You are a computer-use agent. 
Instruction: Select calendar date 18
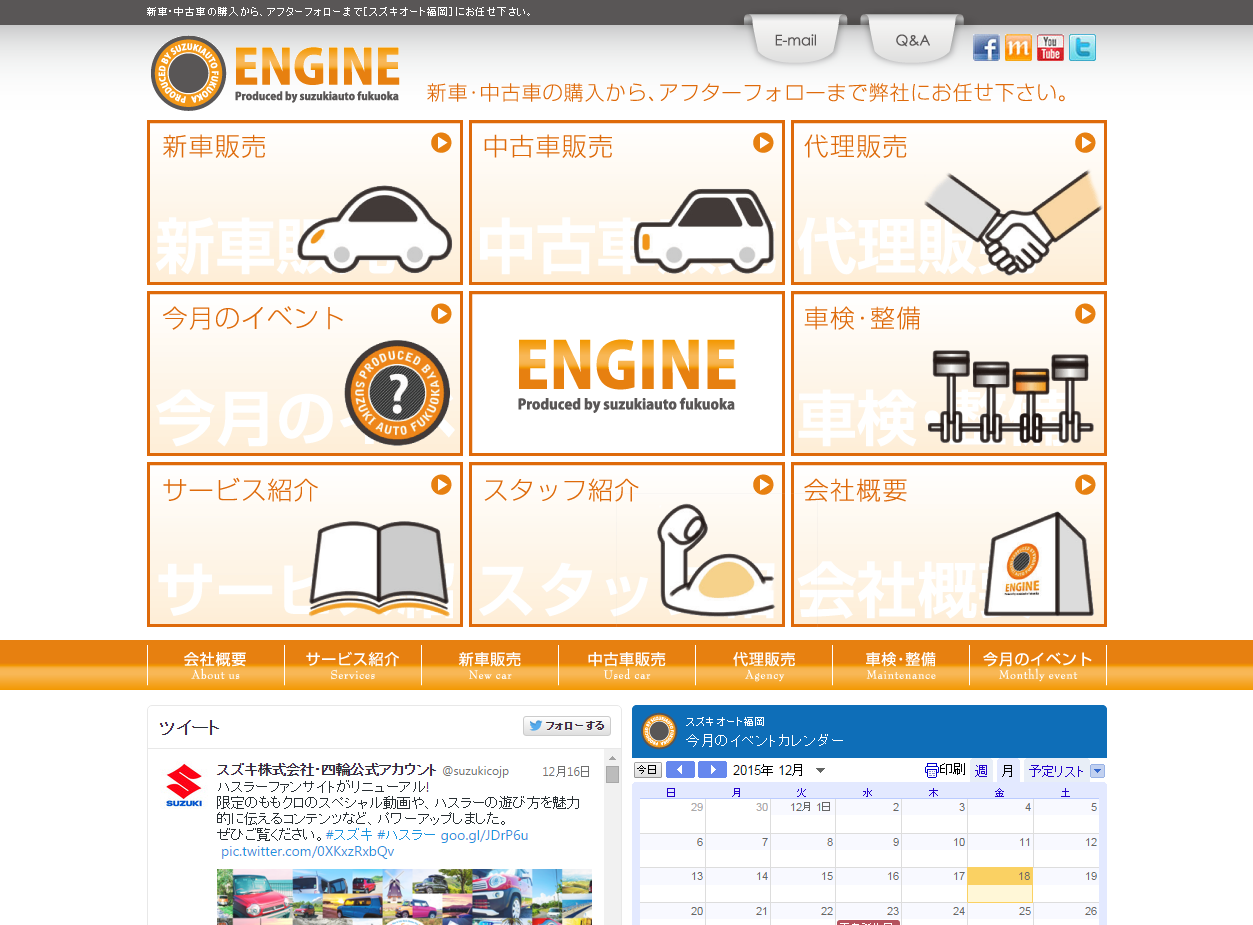[x=1000, y=884]
